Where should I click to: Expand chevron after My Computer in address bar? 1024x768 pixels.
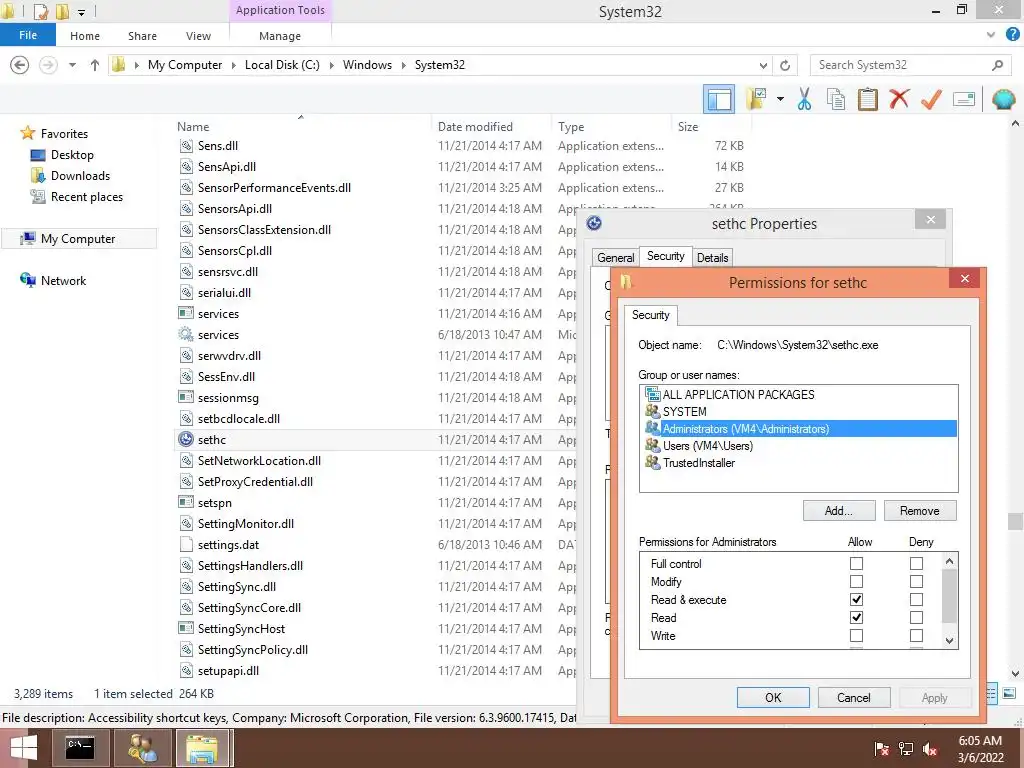coord(233,65)
